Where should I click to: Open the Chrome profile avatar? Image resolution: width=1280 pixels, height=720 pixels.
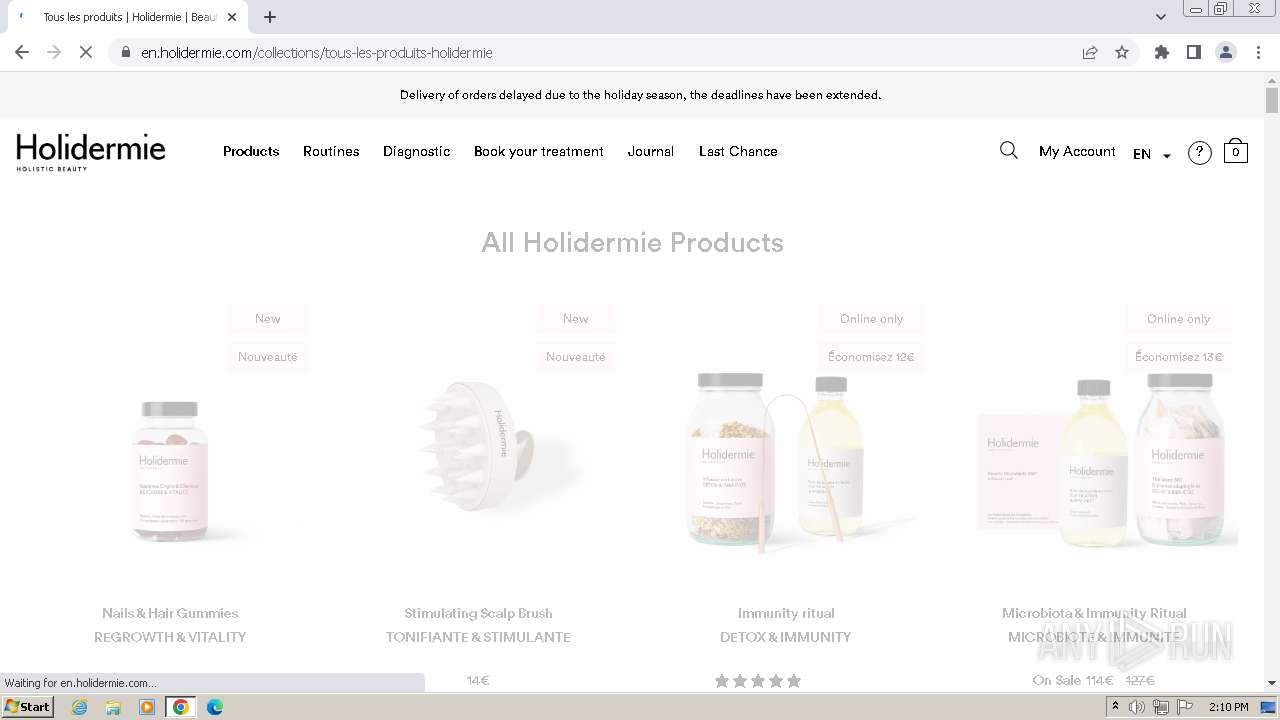point(1226,52)
